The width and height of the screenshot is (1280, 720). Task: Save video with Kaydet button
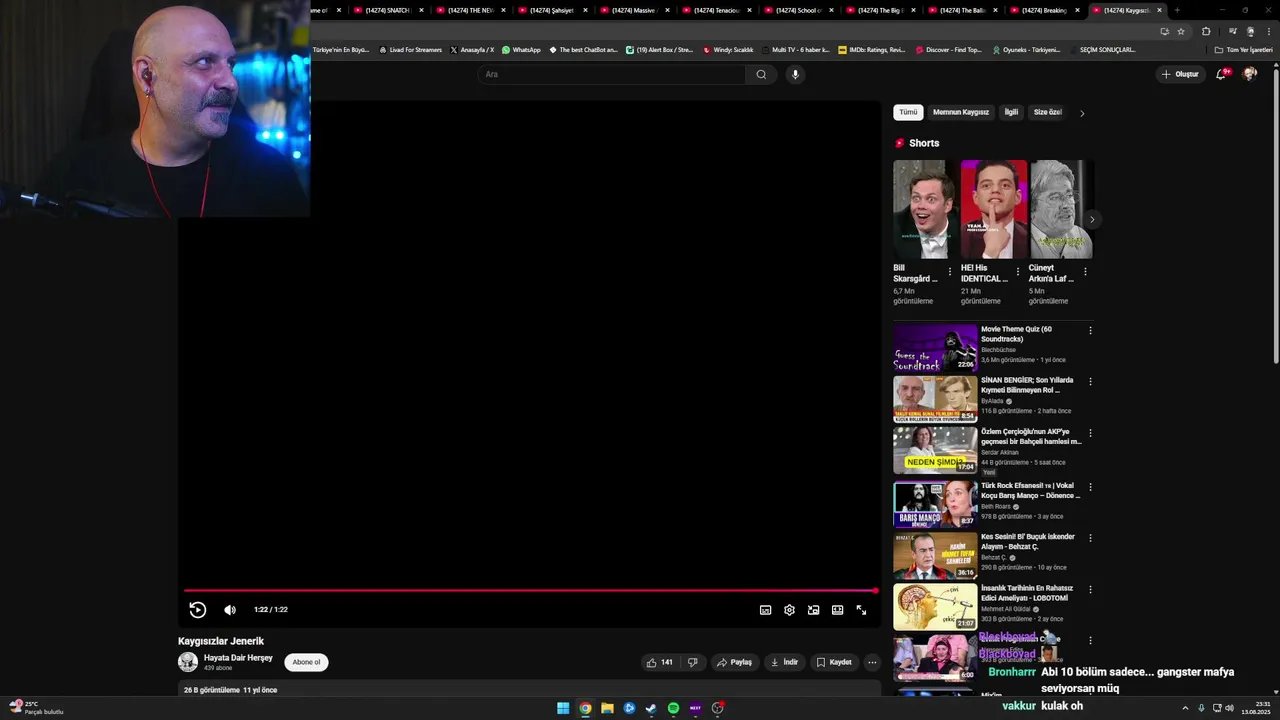point(834,662)
